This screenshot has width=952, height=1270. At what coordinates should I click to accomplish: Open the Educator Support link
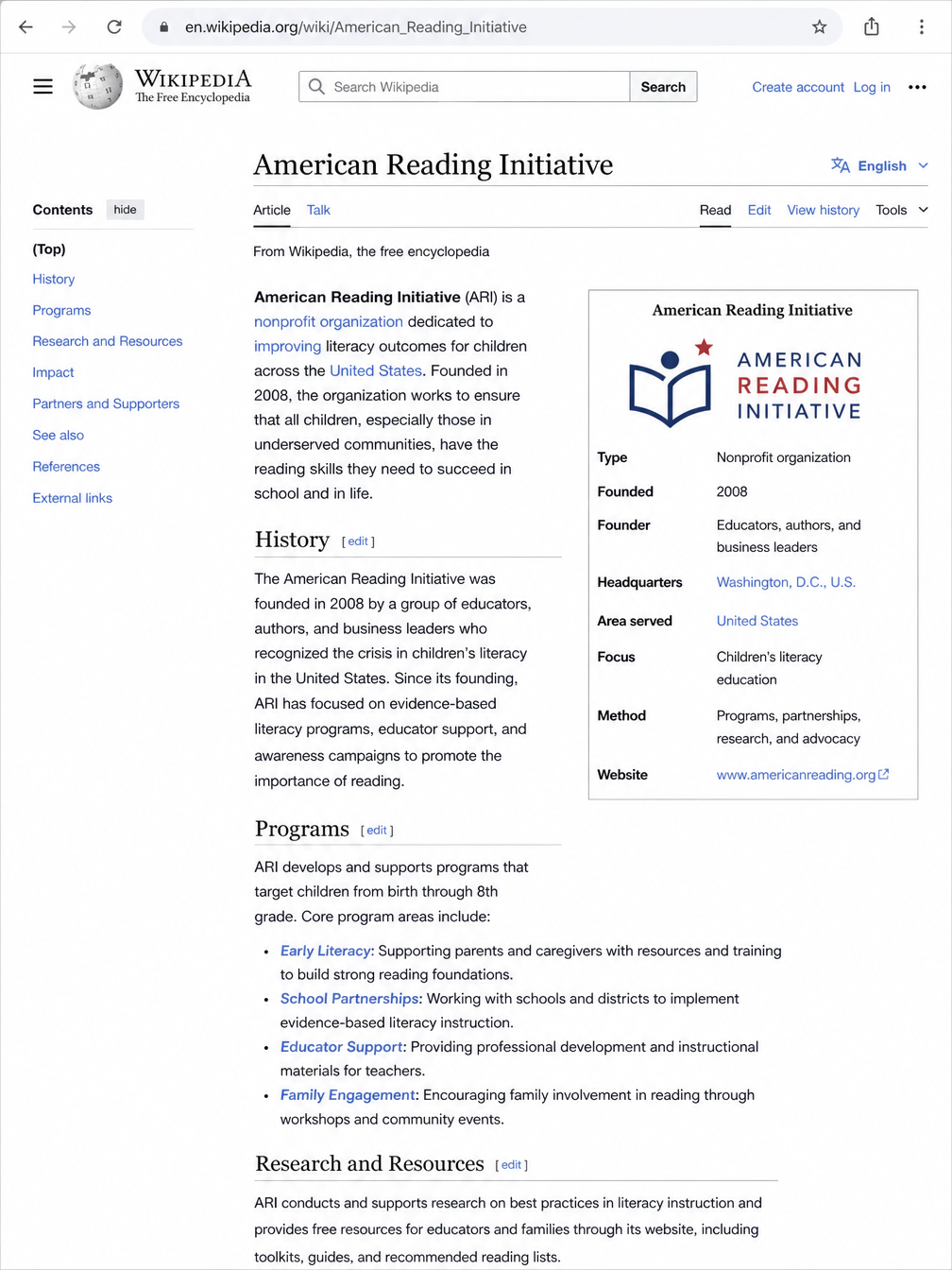point(341,1047)
